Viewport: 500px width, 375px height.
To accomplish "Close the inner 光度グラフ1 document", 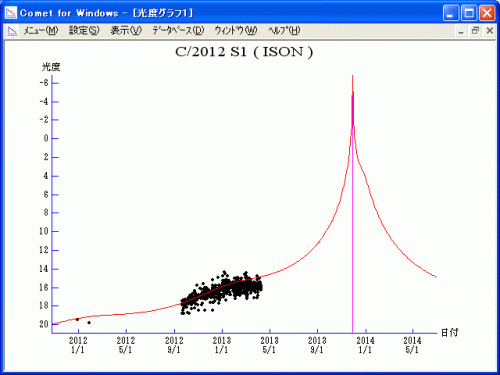I will click(x=490, y=31).
